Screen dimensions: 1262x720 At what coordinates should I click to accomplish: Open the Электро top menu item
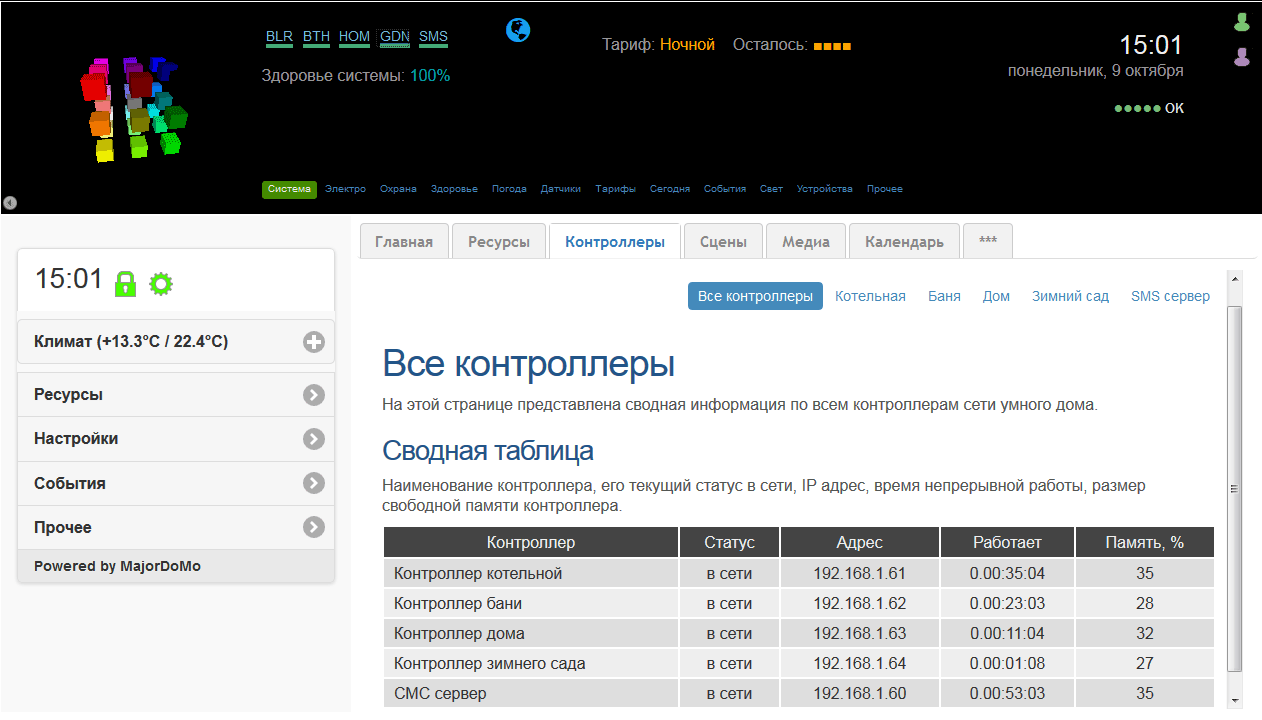tap(345, 189)
